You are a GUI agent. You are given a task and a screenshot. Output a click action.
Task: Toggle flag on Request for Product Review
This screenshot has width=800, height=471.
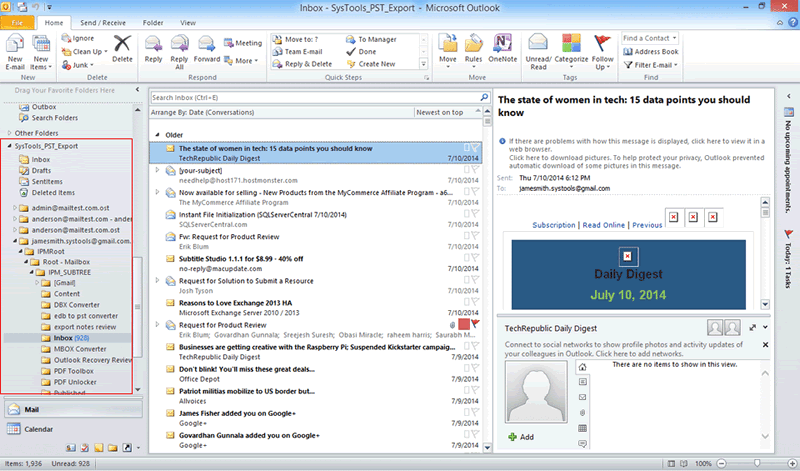[x=475, y=324]
